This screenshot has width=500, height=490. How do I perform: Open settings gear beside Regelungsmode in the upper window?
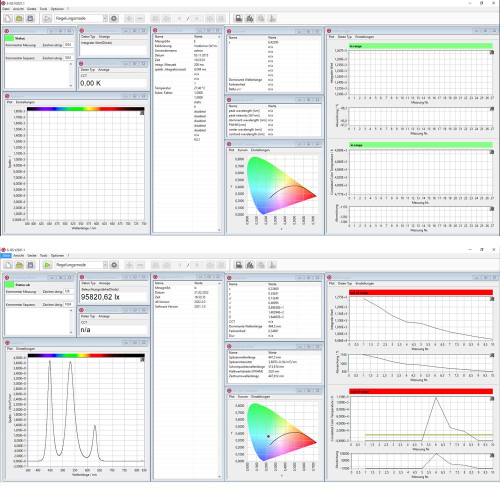114,18
